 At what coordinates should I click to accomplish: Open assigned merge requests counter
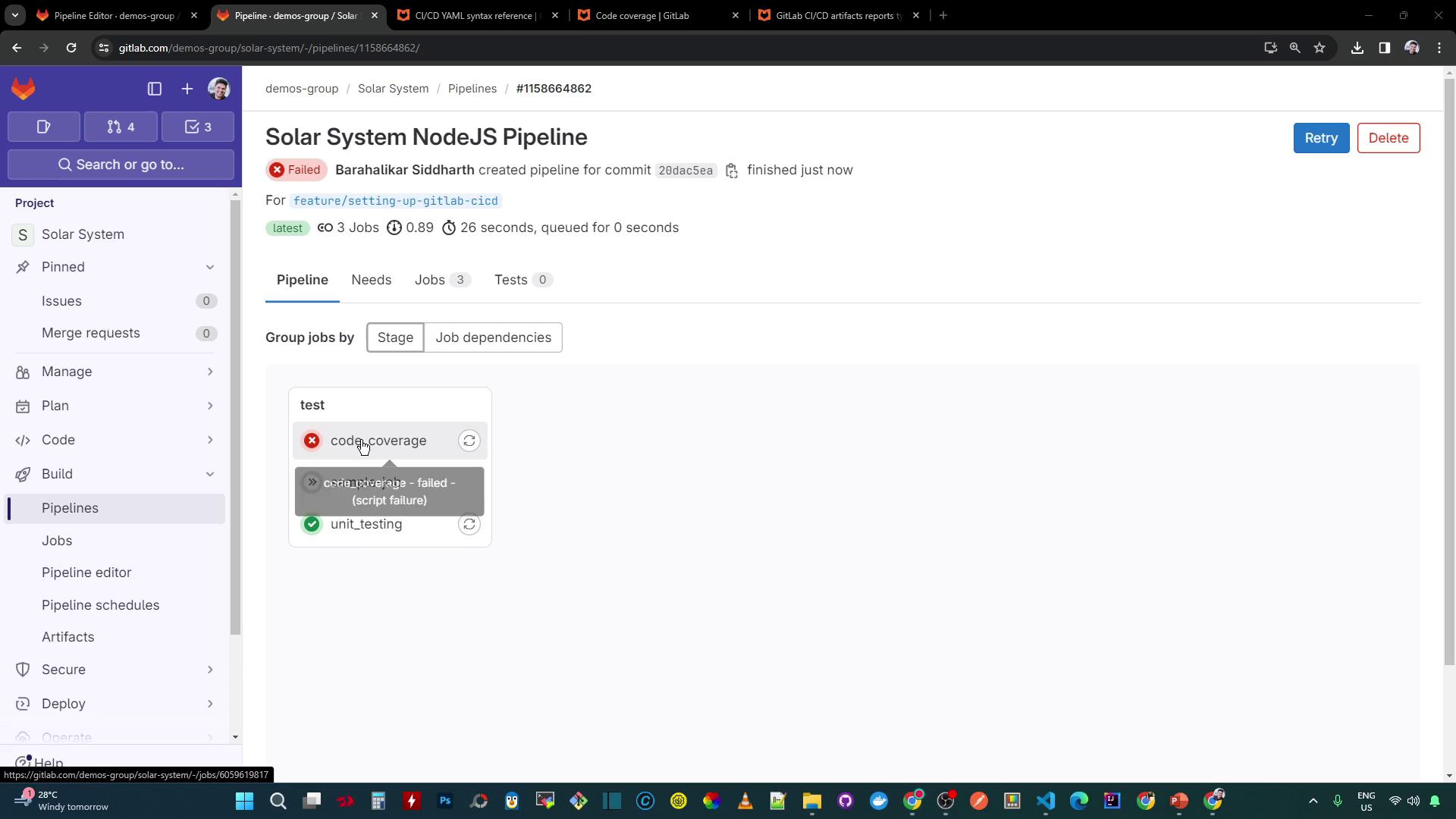click(121, 127)
